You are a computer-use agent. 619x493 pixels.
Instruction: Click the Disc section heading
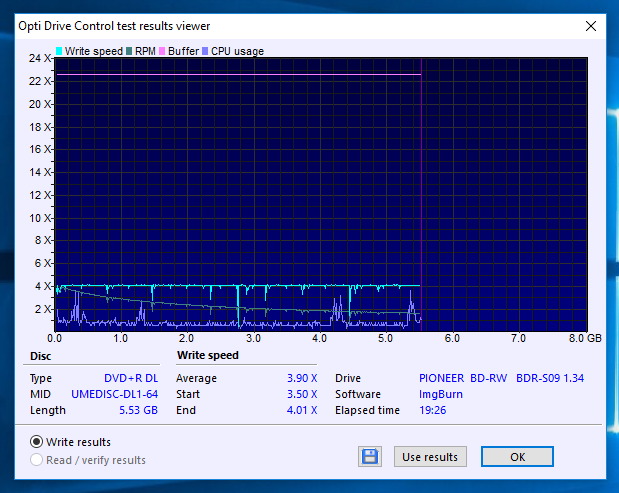tap(41, 356)
